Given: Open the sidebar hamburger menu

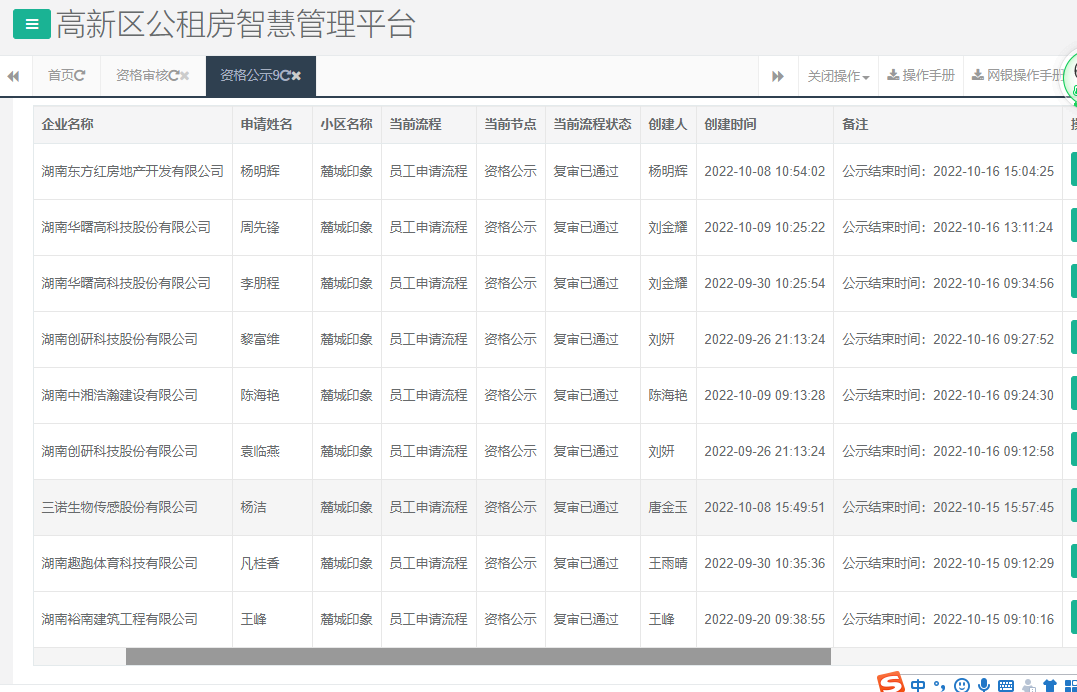Looking at the screenshot, I should coord(33,22).
